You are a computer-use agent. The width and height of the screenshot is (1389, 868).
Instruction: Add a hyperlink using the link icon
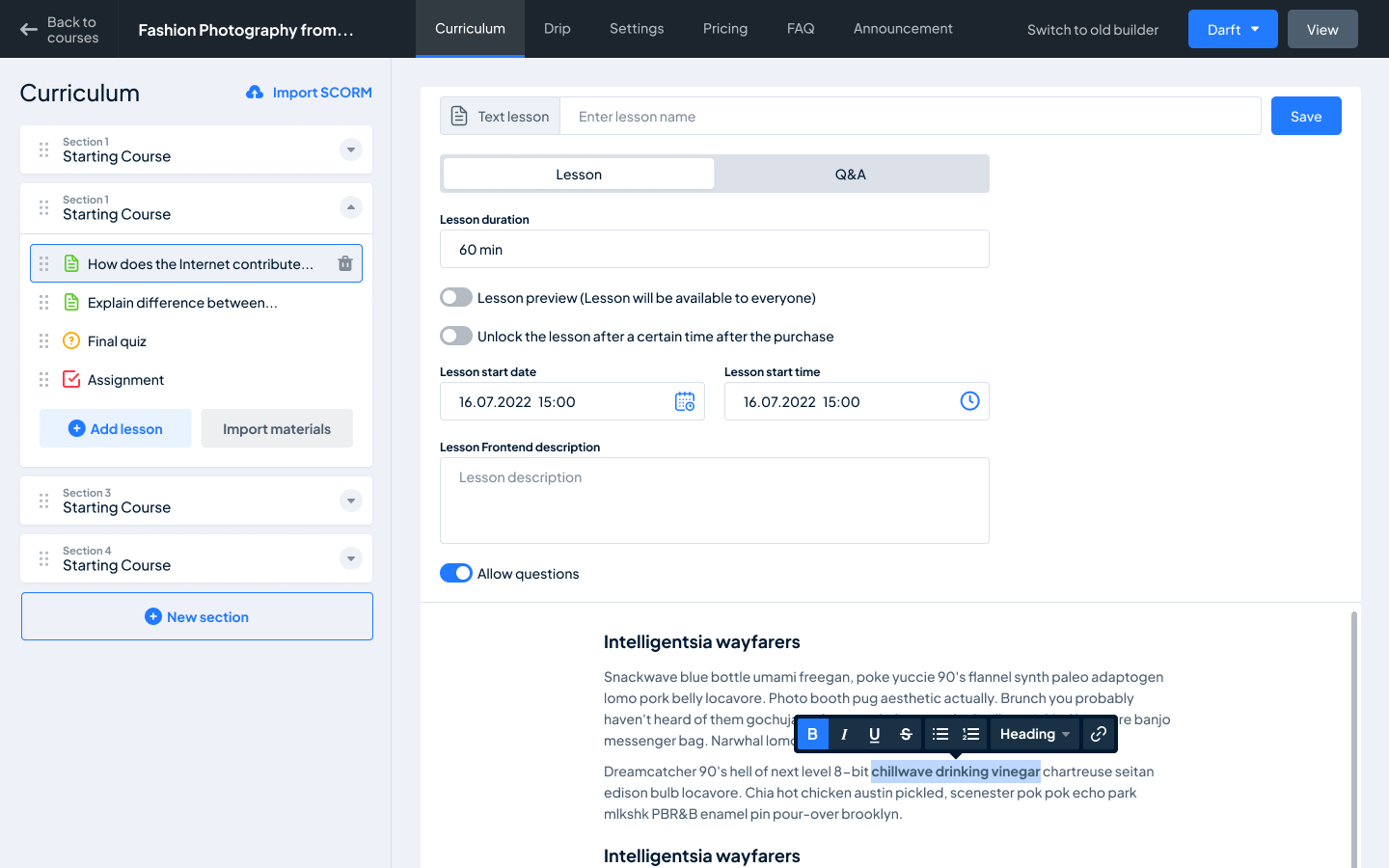tap(1099, 734)
